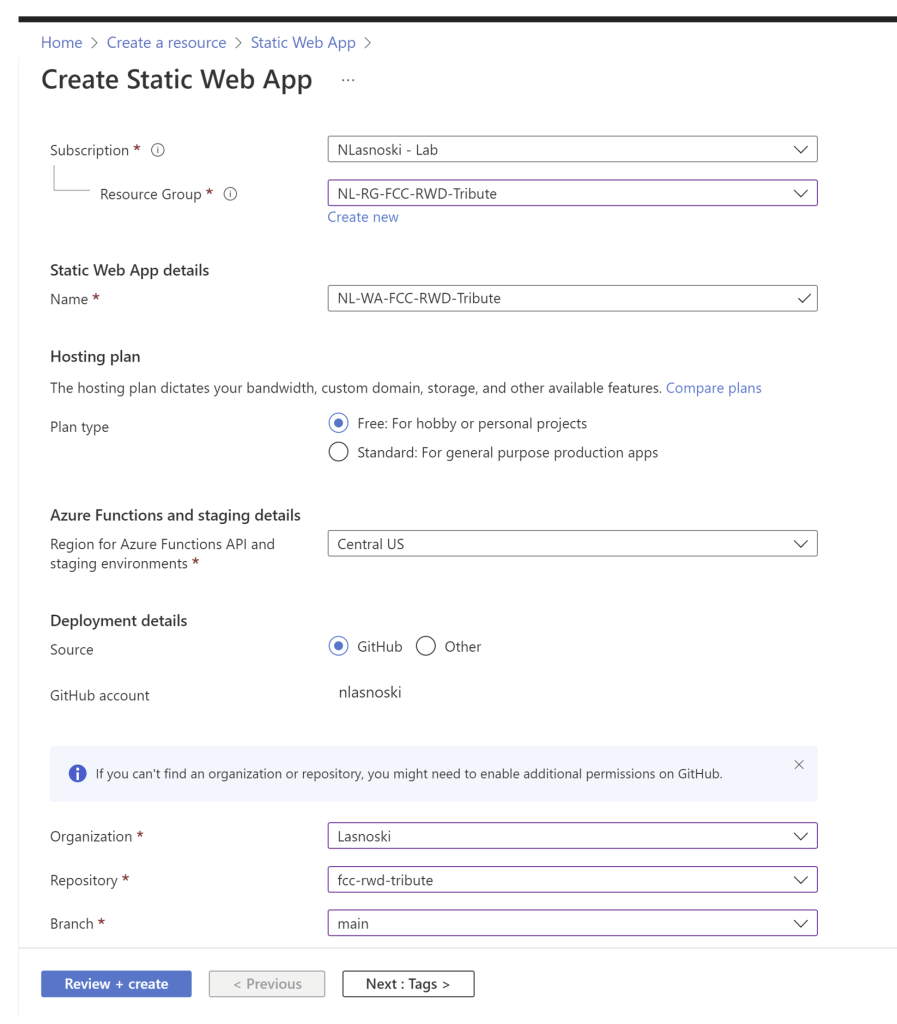
Task: Go to Home breadcrumb
Action: 61,43
